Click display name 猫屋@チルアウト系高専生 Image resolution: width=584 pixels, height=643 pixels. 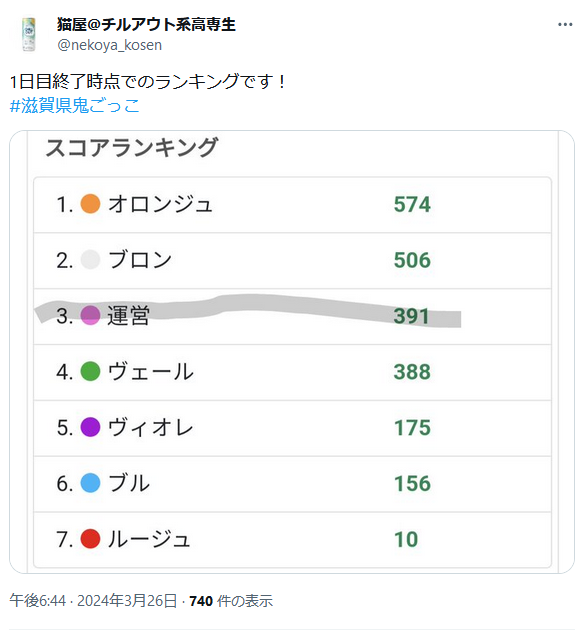pos(146,25)
